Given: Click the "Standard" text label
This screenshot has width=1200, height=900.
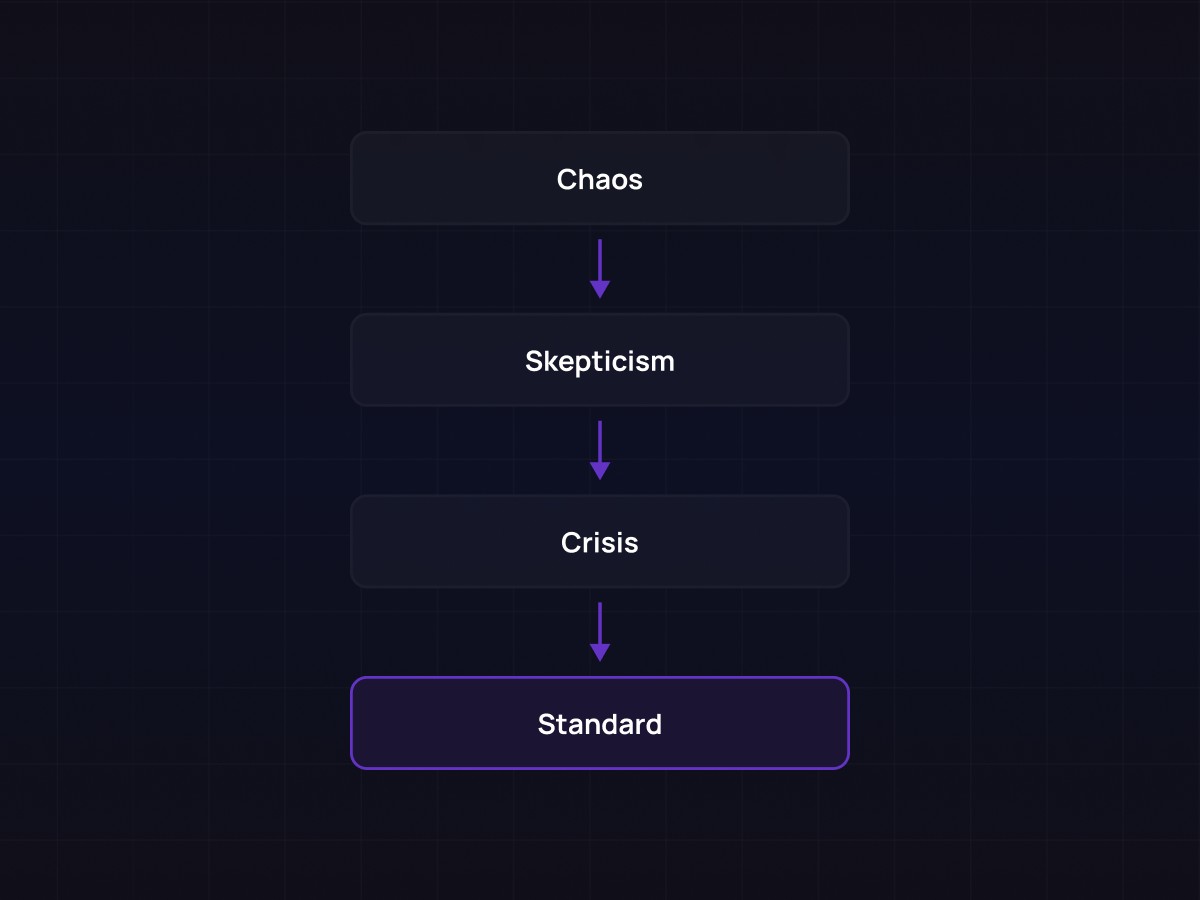Looking at the screenshot, I should click(x=600, y=724).
